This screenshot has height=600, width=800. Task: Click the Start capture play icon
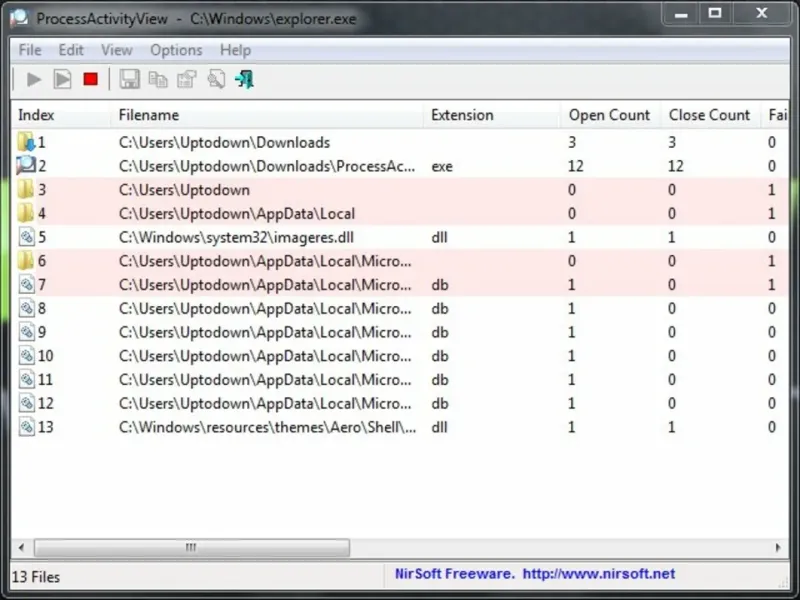pos(34,80)
